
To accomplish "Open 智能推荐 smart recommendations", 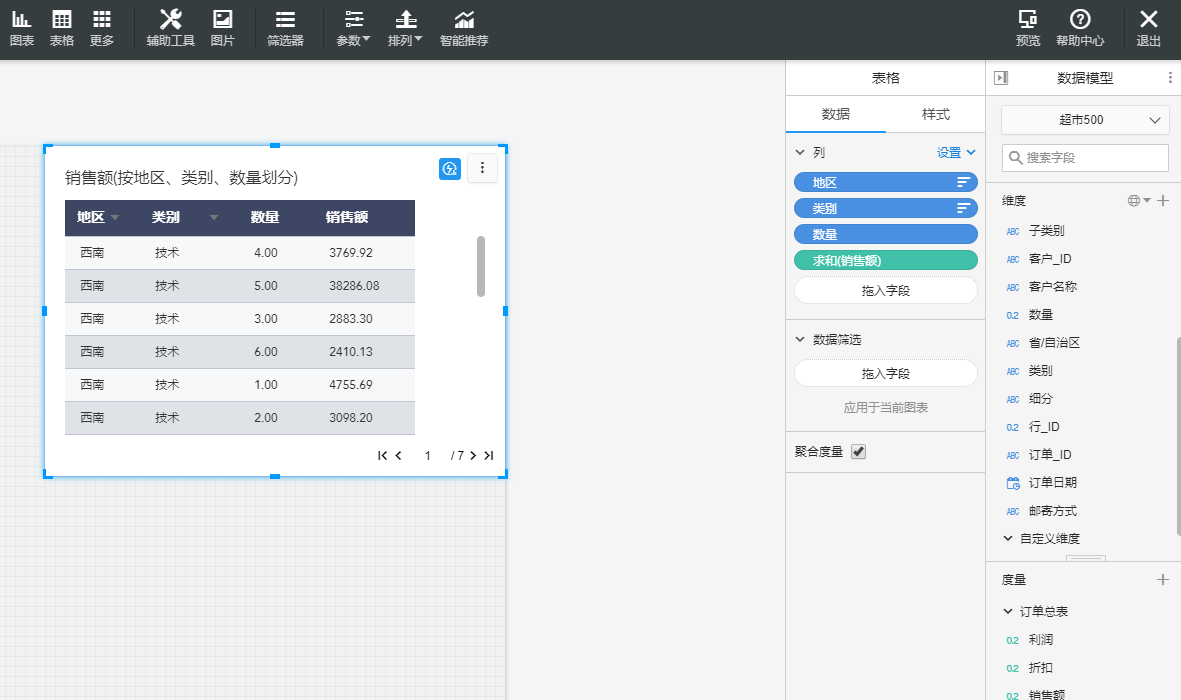I will click(x=464, y=29).
